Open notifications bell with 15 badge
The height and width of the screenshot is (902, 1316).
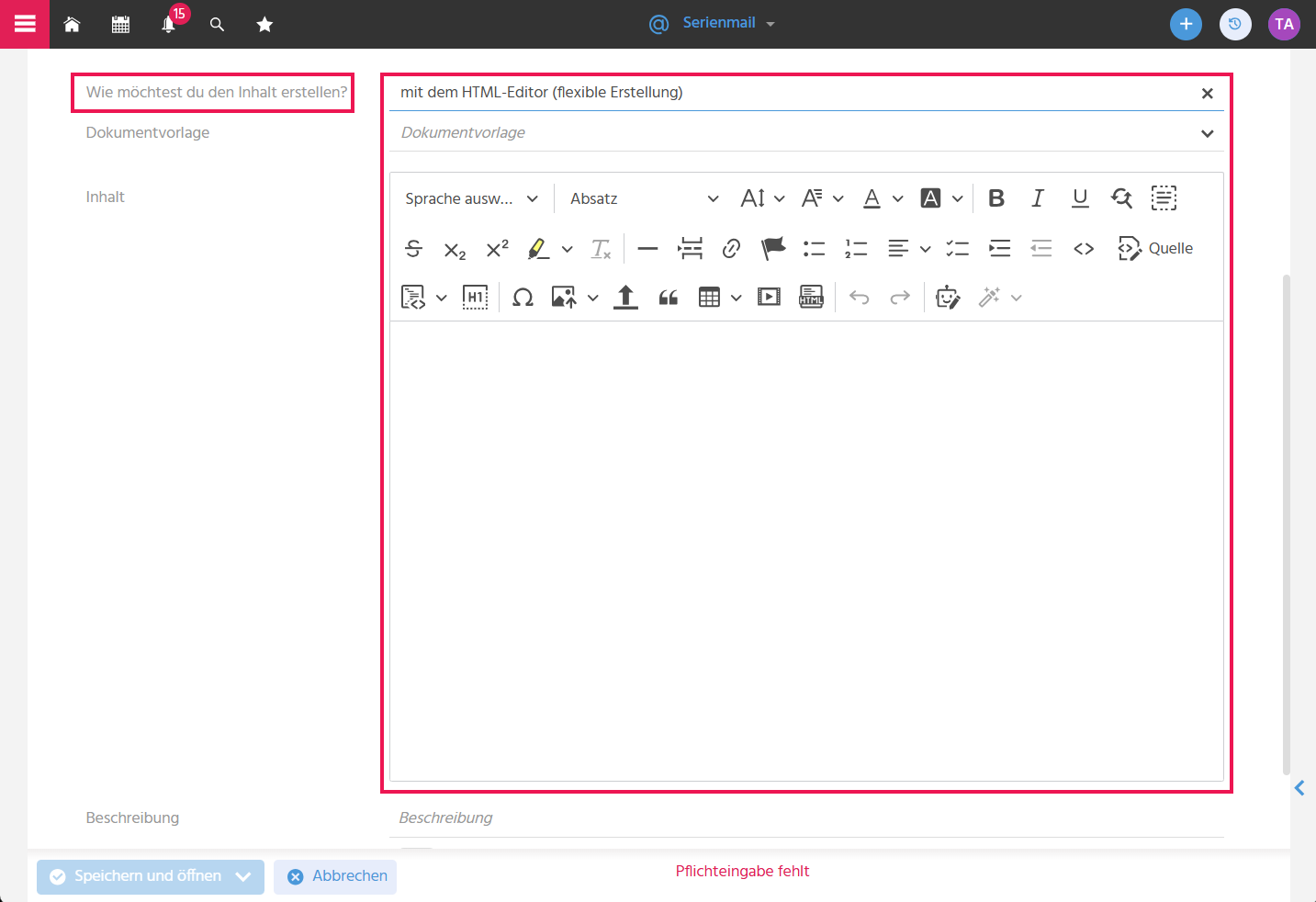pyautogui.click(x=169, y=25)
